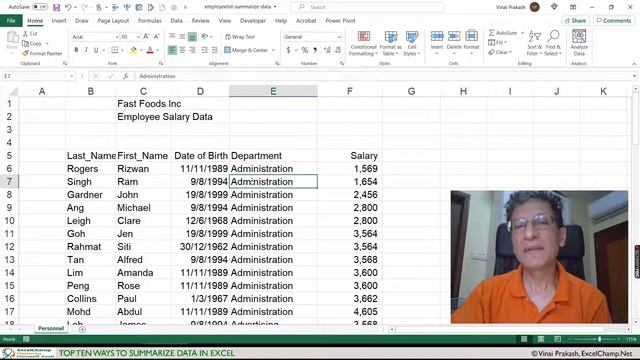Click the formula bar showing Administration
The image size is (640, 360).
(384, 76)
